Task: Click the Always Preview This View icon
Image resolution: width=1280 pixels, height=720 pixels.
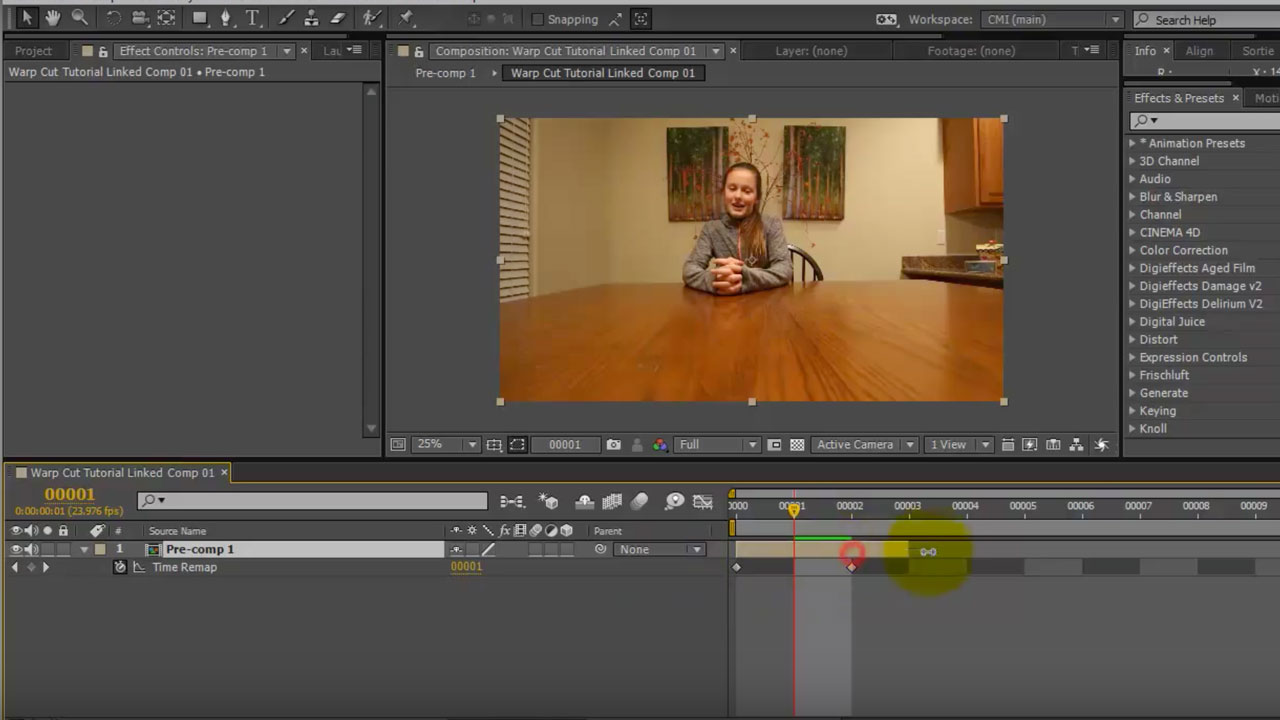Action: tap(398, 445)
